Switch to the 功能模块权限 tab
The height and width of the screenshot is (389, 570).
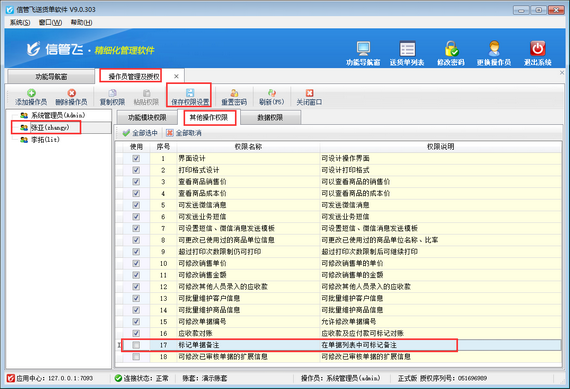pos(147,117)
